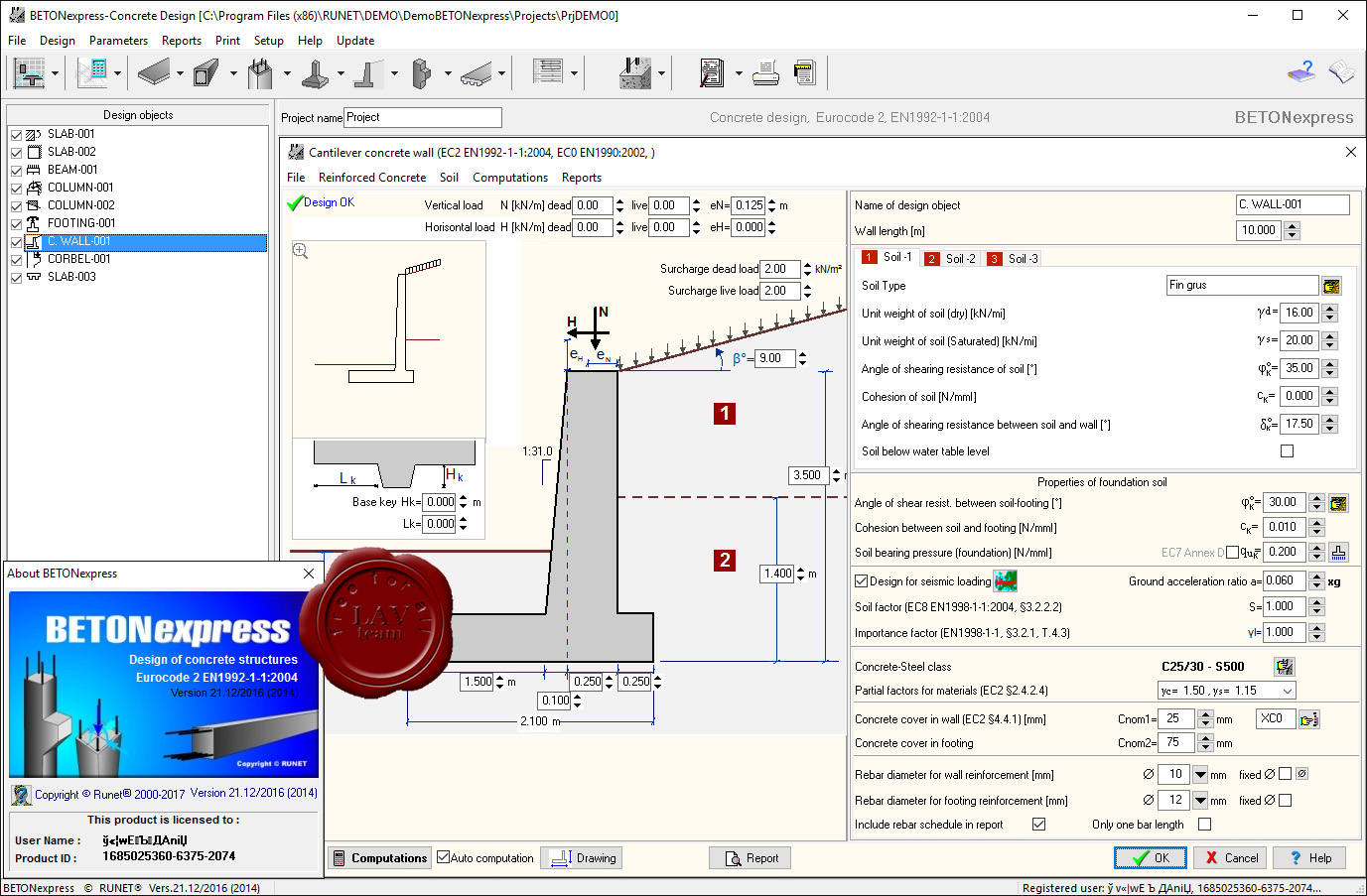Open footing rebar diameter dropdown showing 12
This screenshot has width=1367, height=896.
(1200, 801)
